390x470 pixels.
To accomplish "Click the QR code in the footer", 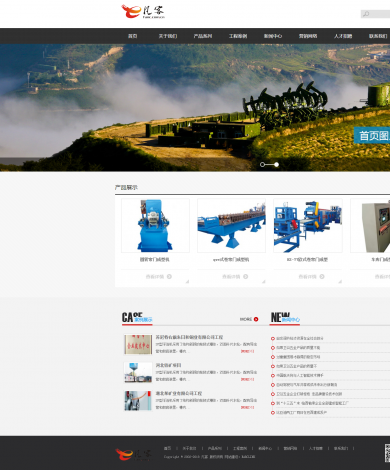I will (387, 453).
